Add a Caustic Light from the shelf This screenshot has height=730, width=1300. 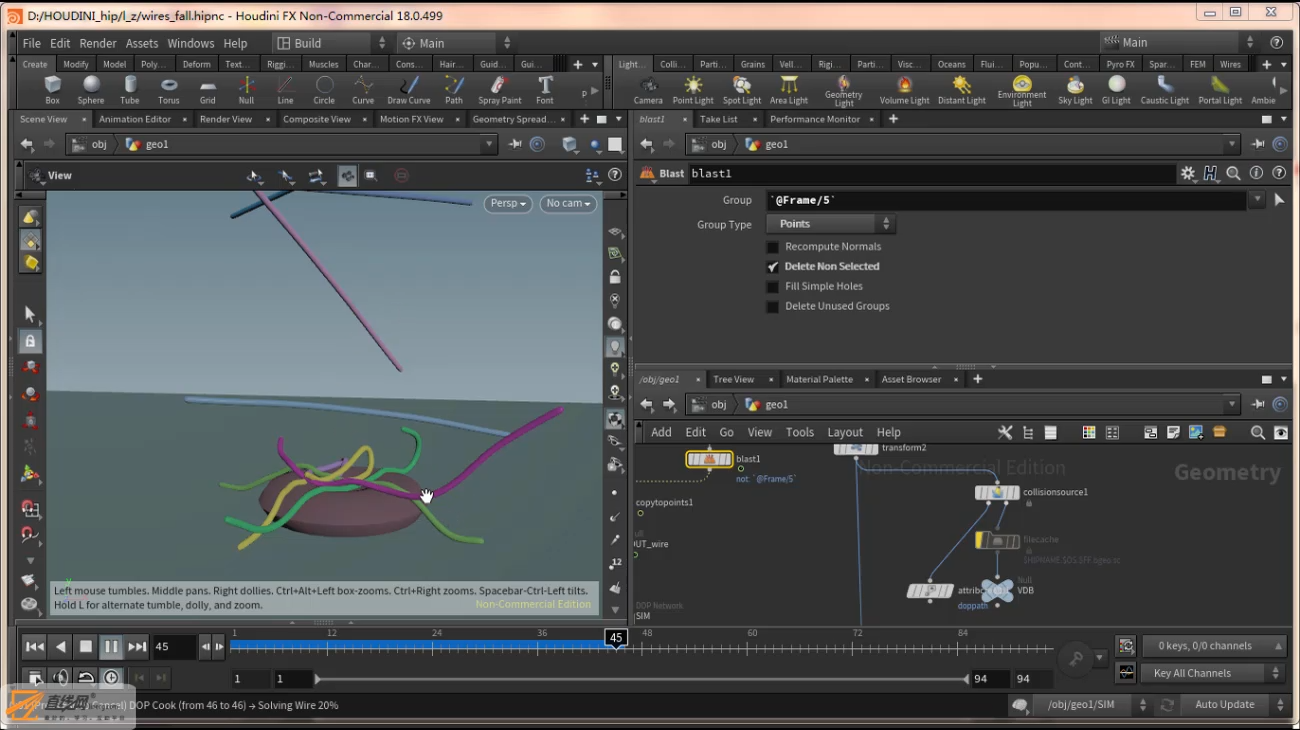(x=1165, y=89)
